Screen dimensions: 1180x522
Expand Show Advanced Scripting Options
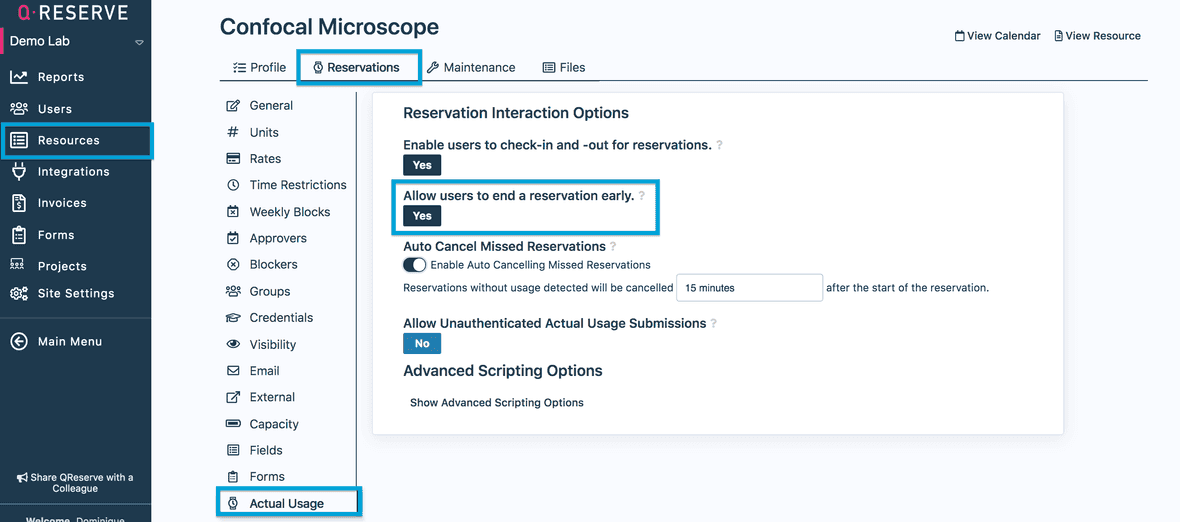(x=496, y=403)
